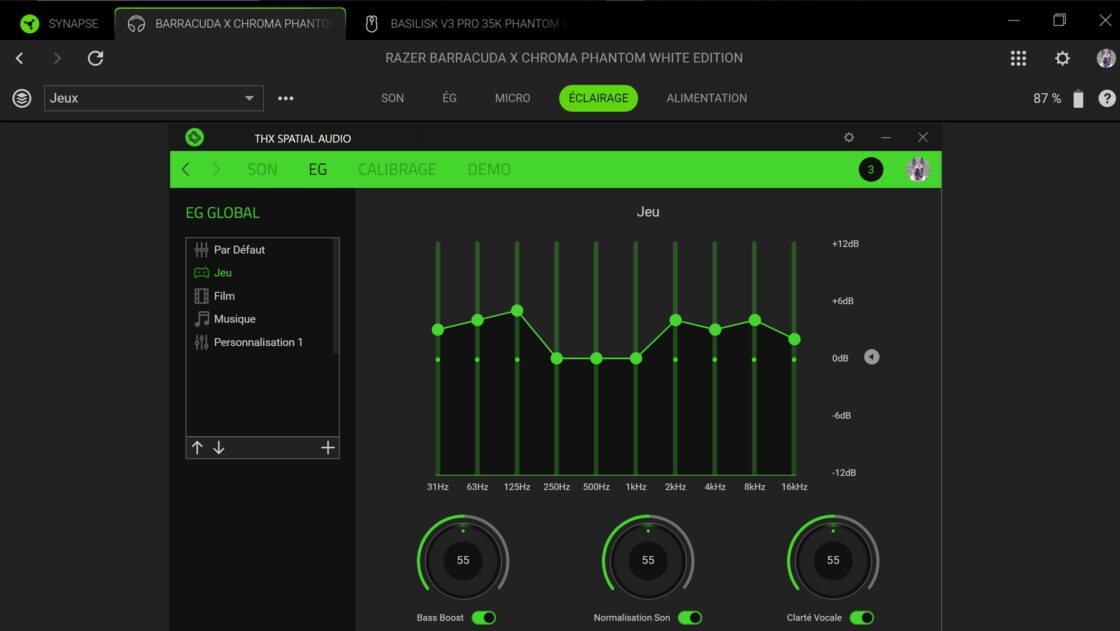Select the Musique EQ preset

tap(234, 319)
